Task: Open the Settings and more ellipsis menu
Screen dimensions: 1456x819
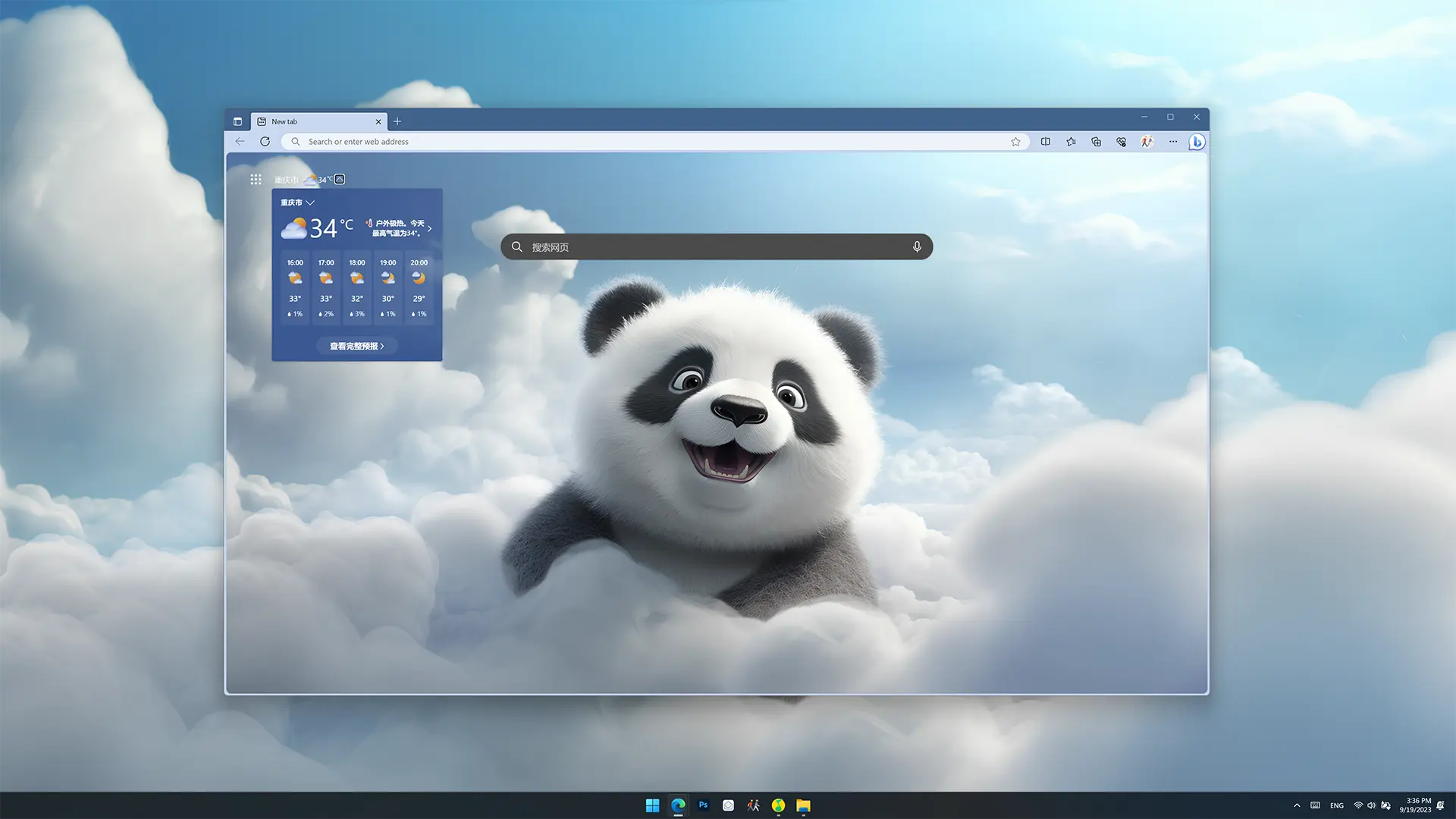Action: (1172, 142)
